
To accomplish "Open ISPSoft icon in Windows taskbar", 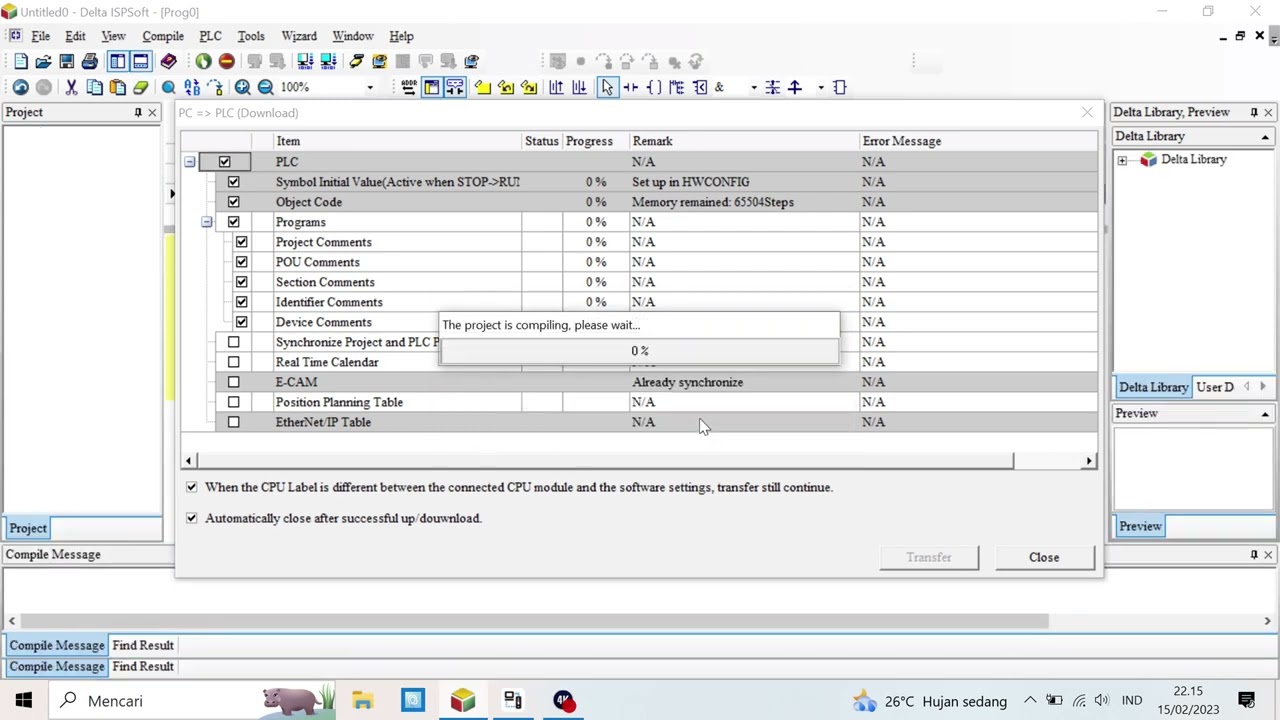I will coord(462,700).
